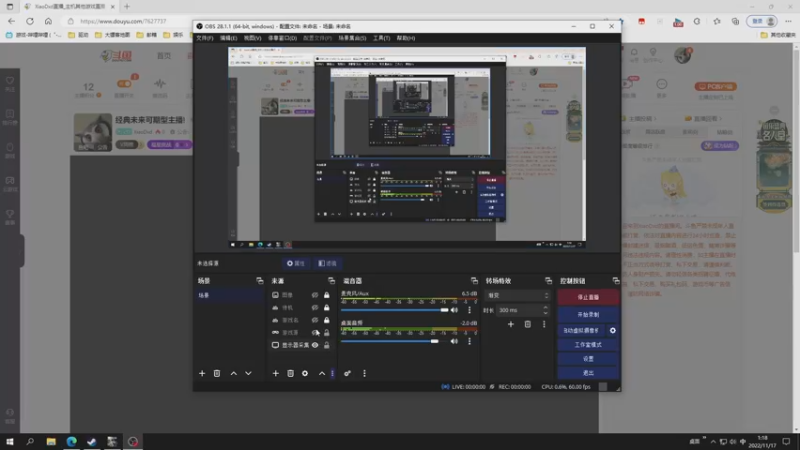Image resolution: width=800 pixels, height=450 pixels.
Task: Open Steam from the taskbar
Action: tap(92, 441)
